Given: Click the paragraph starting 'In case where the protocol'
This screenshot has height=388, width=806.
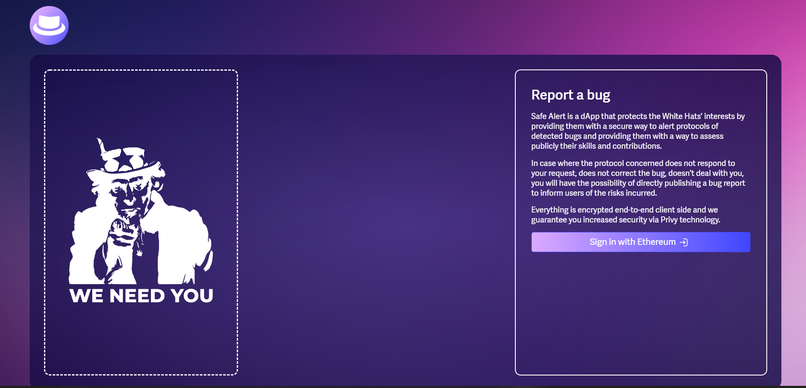Looking at the screenshot, I should [x=638, y=178].
